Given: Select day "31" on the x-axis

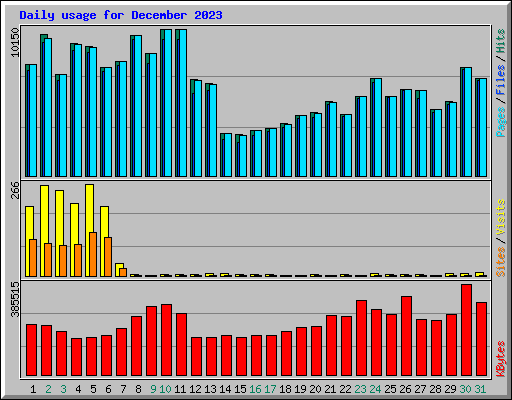Looking at the screenshot, I should (x=480, y=389).
